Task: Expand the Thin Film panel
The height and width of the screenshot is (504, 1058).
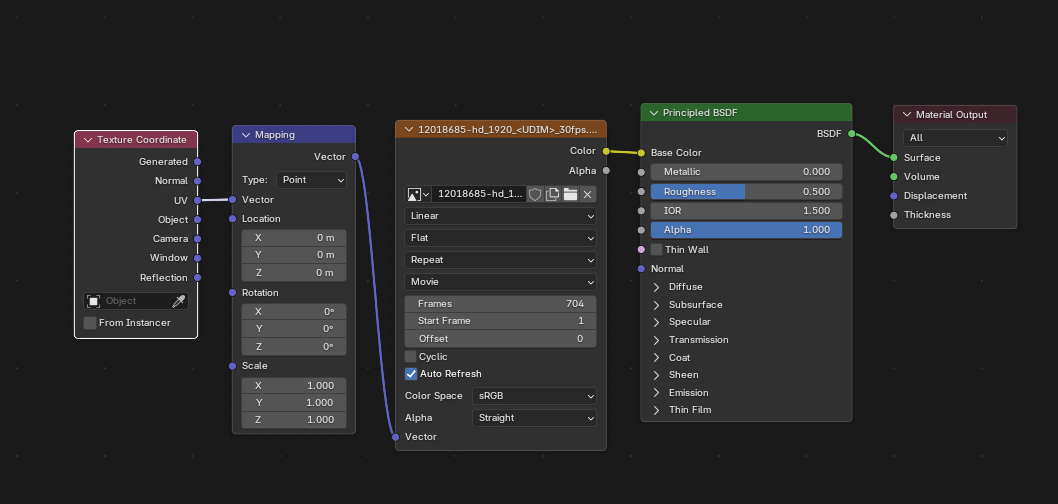Action: click(x=656, y=410)
